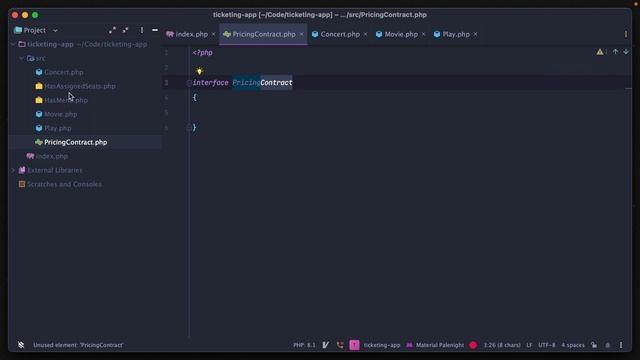
Task: Click the status bar more options dots
Action: 621,345
